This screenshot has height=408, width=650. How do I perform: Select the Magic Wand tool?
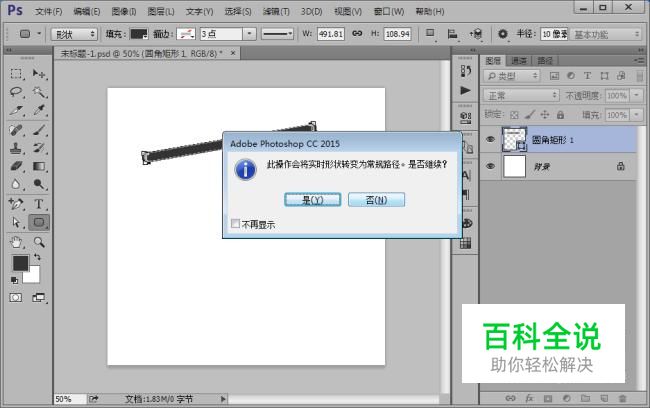(x=39, y=92)
